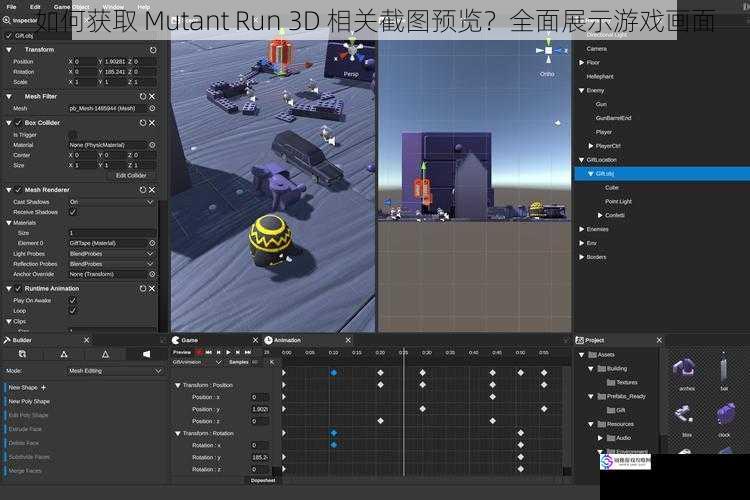Jump to last frame in the animation controls
Image resolution: width=750 pixels, height=500 pixels.
[248, 352]
